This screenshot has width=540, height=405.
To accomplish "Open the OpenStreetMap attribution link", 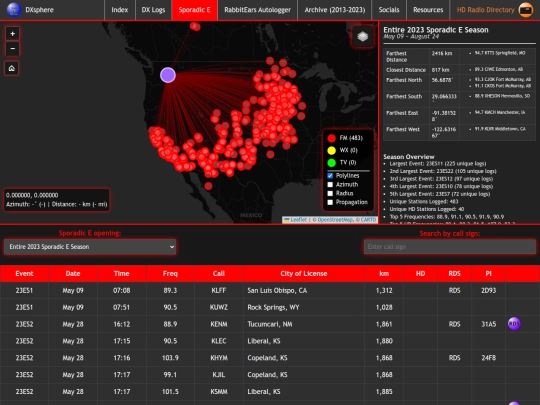I will click(335, 220).
